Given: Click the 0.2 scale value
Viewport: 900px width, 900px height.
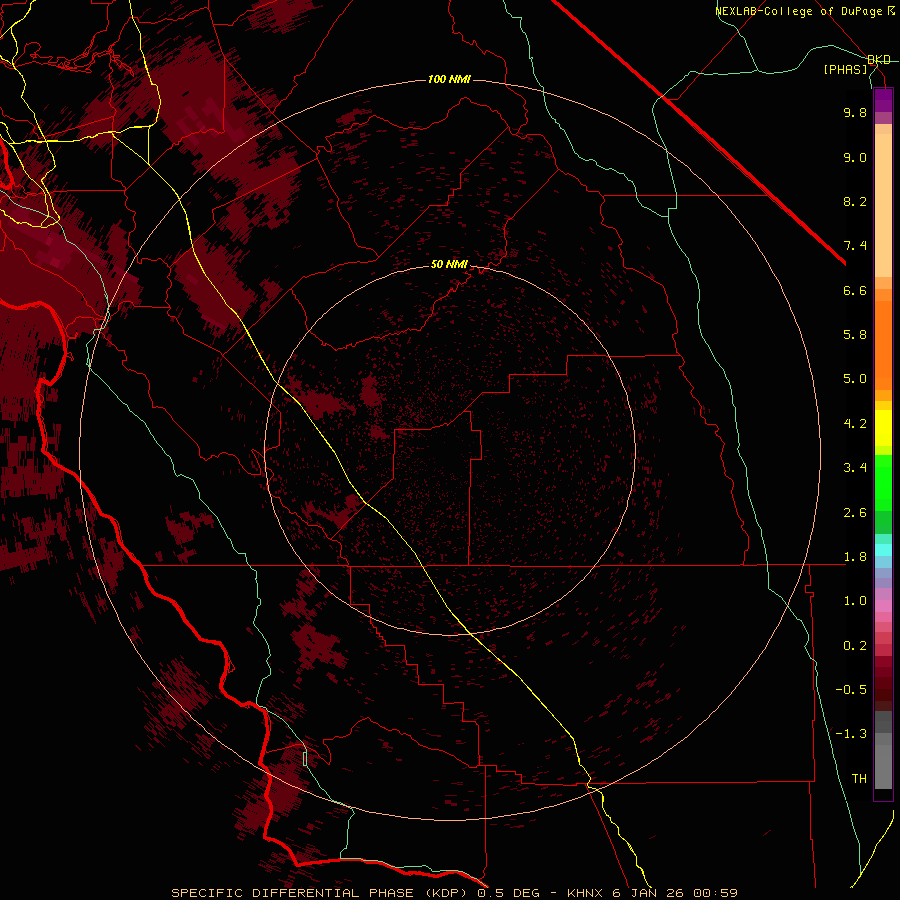Looking at the screenshot, I should click(855, 646).
